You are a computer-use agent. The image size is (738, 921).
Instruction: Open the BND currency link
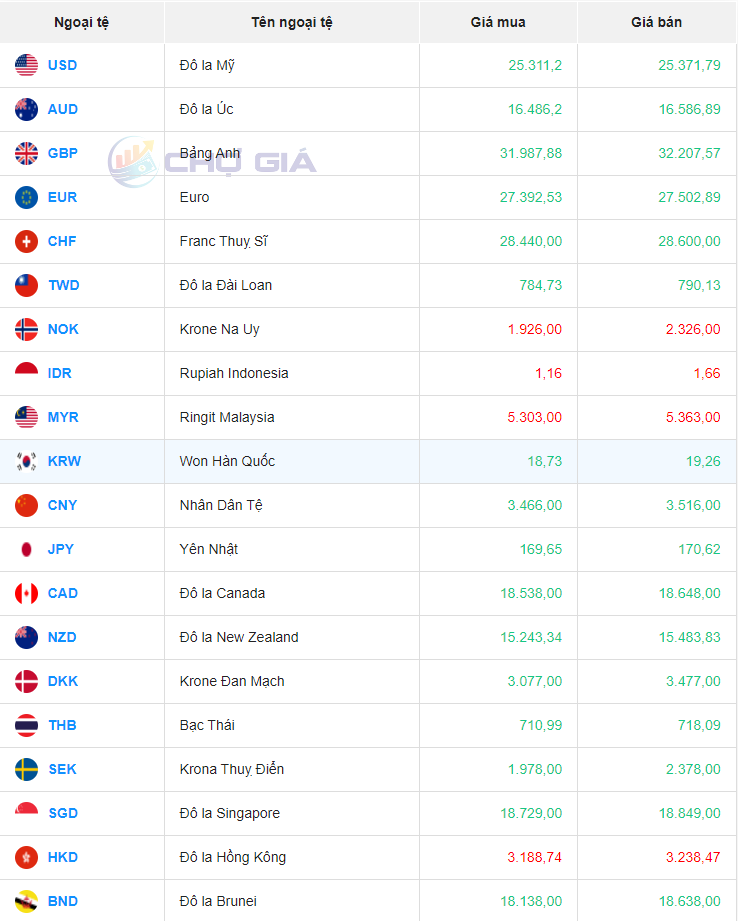click(x=63, y=902)
